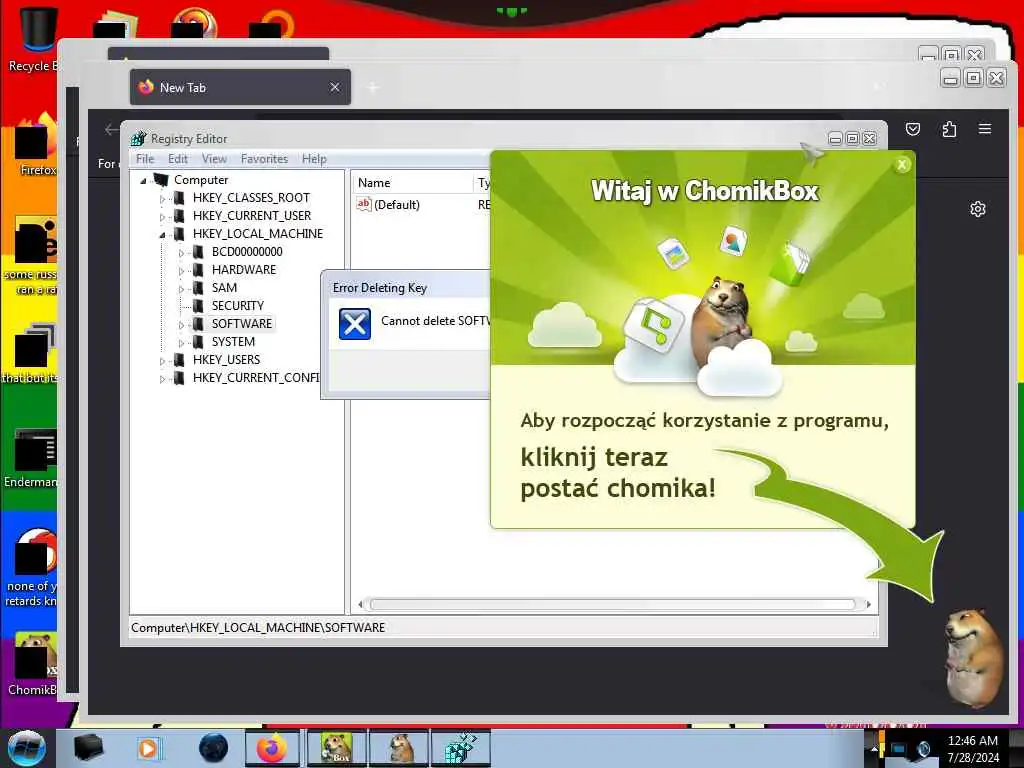Select SAM key in tree
Viewport: 1024px width, 768px height.
pyautogui.click(x=224, y=288)
